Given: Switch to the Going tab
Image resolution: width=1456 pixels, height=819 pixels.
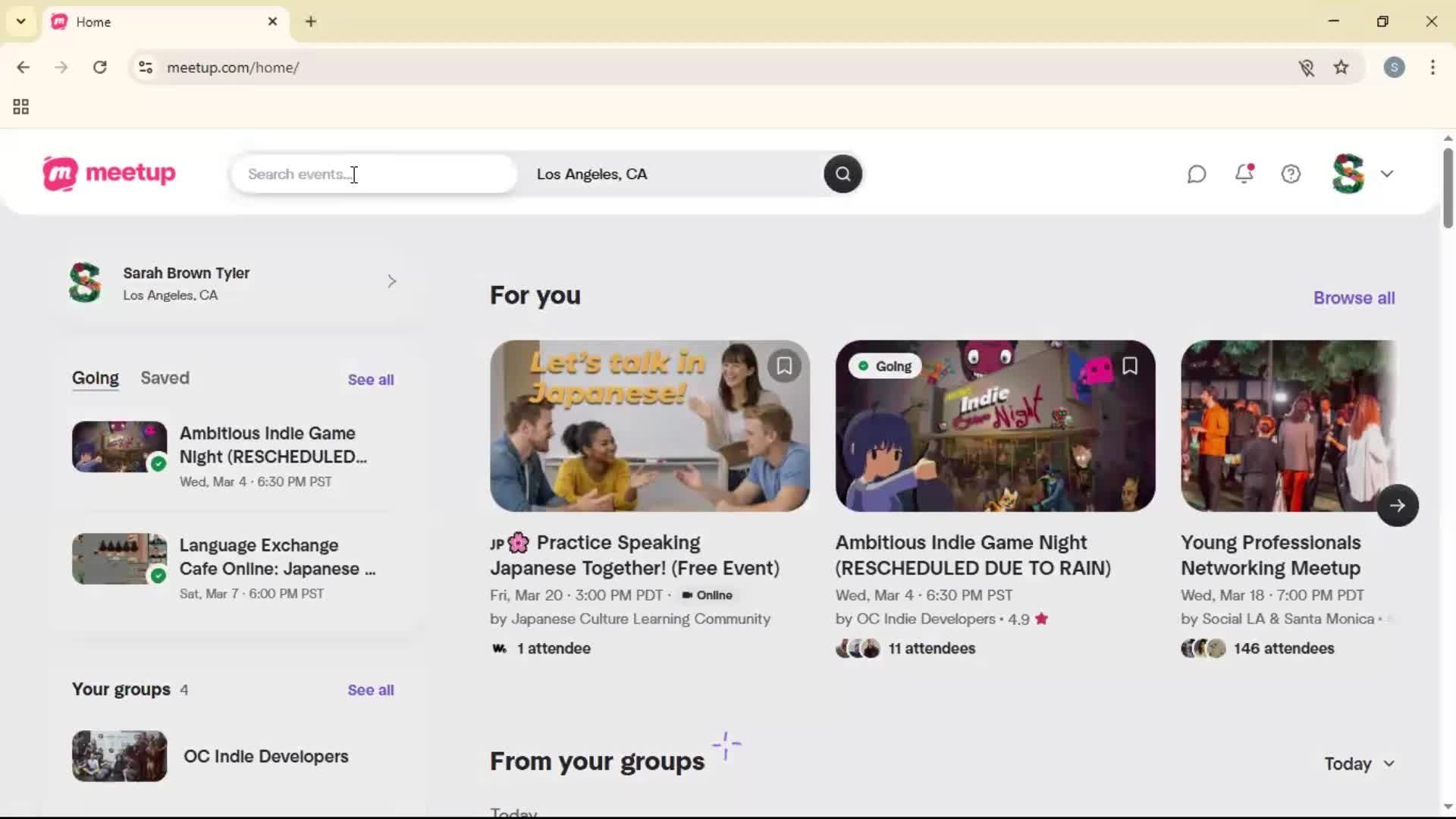Looking at the screenshot, I should 95,378.
